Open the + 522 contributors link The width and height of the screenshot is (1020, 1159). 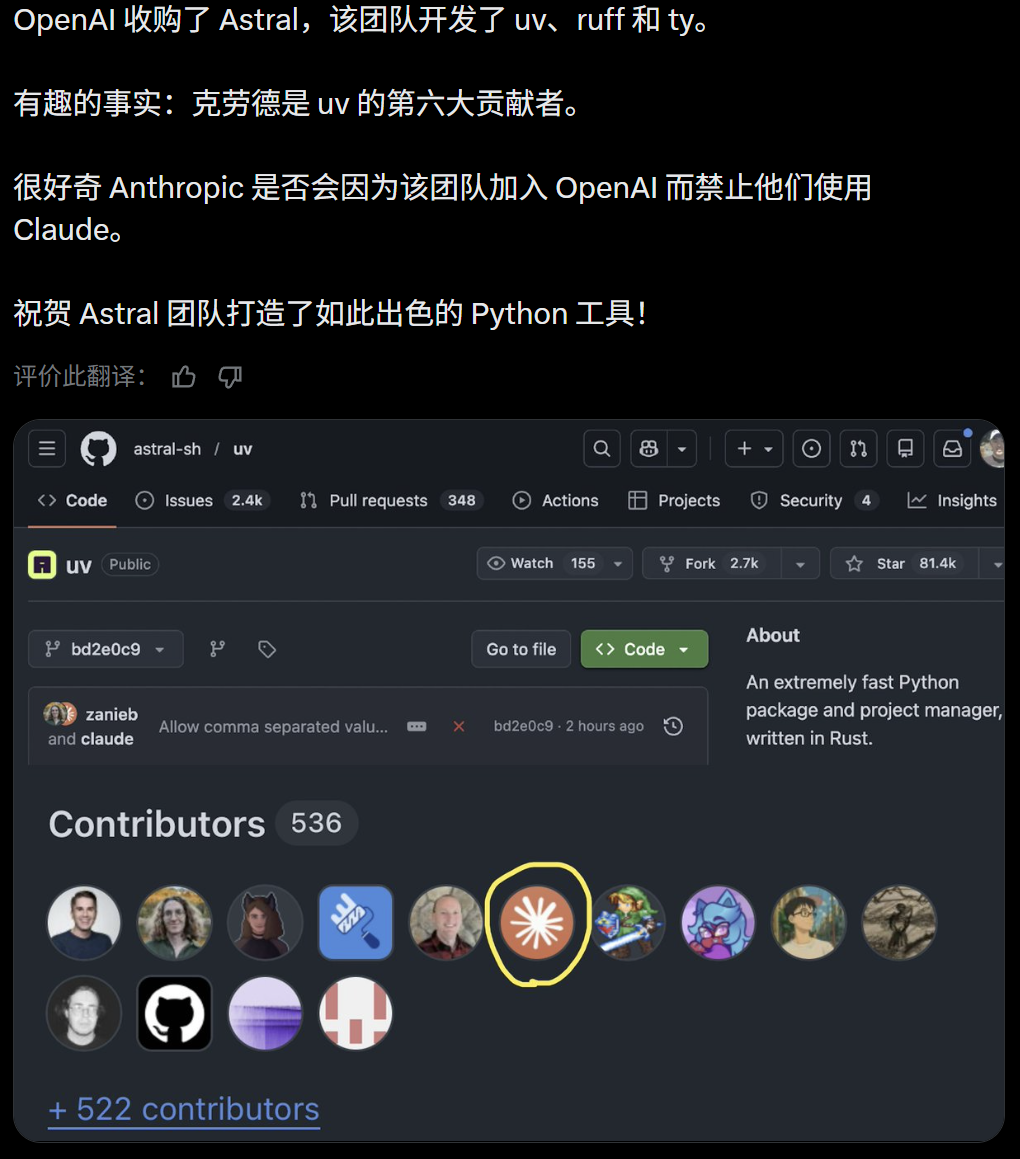pyautogui.click(x=183, y=1109)
